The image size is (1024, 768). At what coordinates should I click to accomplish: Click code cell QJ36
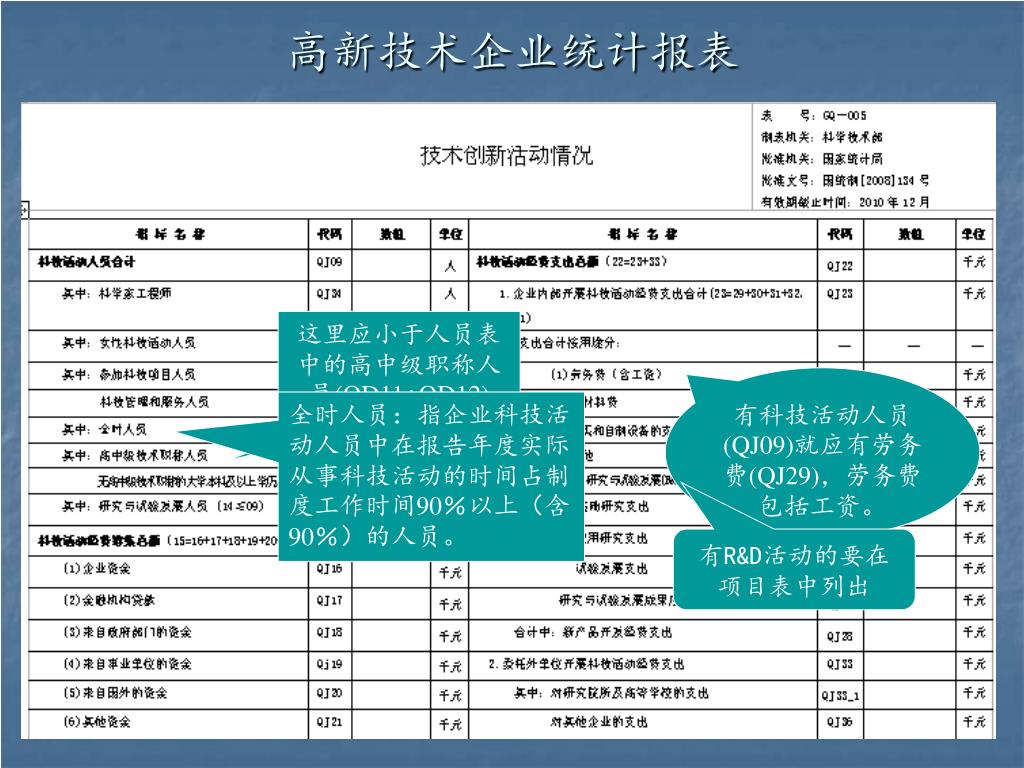click(840, 722)
